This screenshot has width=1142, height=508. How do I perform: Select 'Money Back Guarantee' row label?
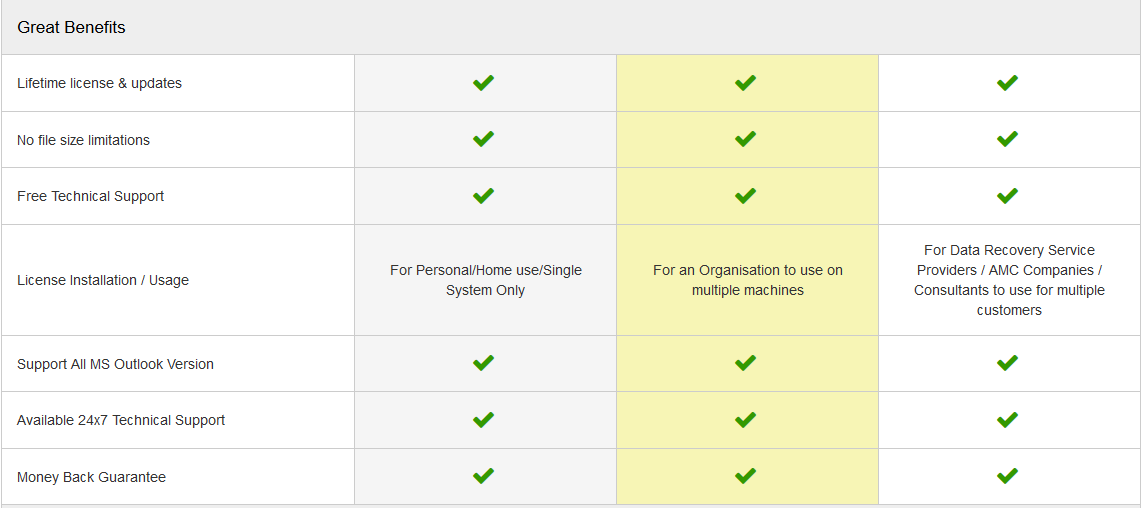click(x=91, y=477)
